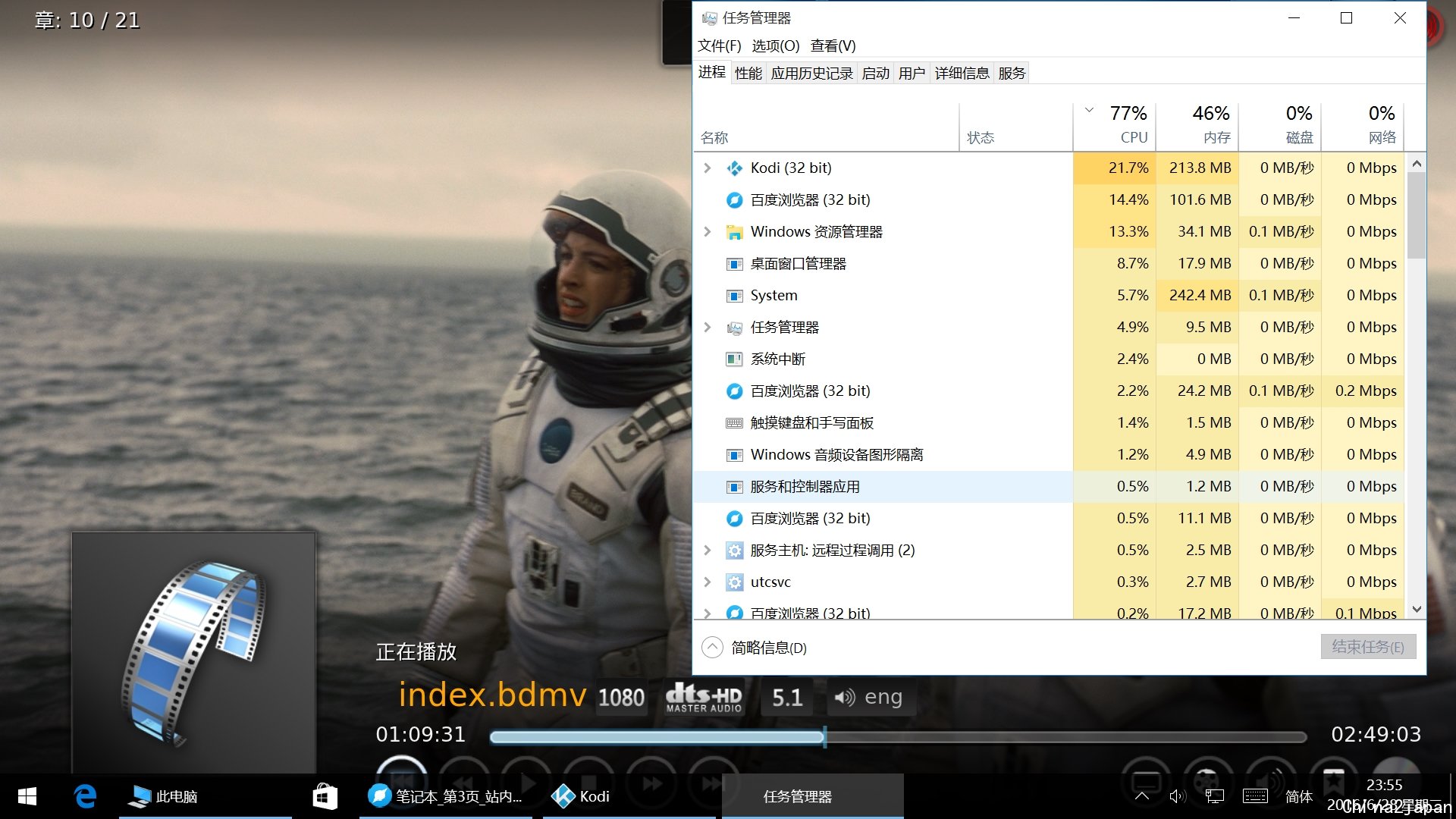
Task: Sort by 网络 column header
Action: coord(1363,127)
